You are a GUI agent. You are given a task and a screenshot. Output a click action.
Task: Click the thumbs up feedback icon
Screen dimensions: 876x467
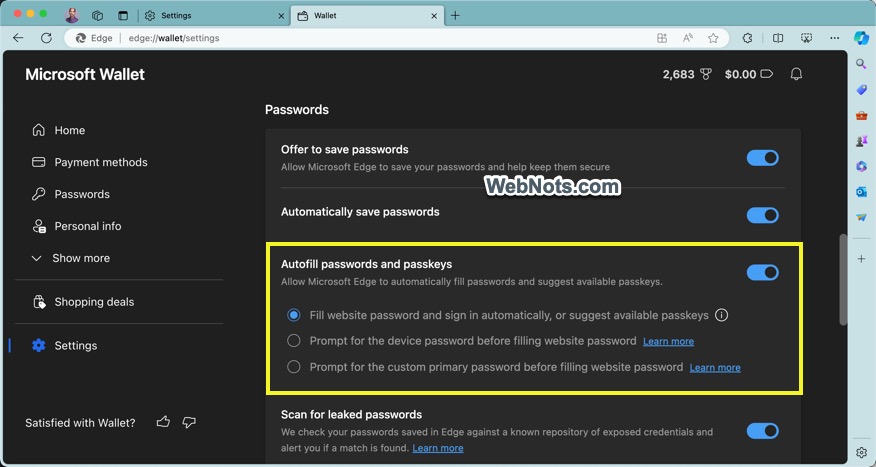click(x=163, y=423)
